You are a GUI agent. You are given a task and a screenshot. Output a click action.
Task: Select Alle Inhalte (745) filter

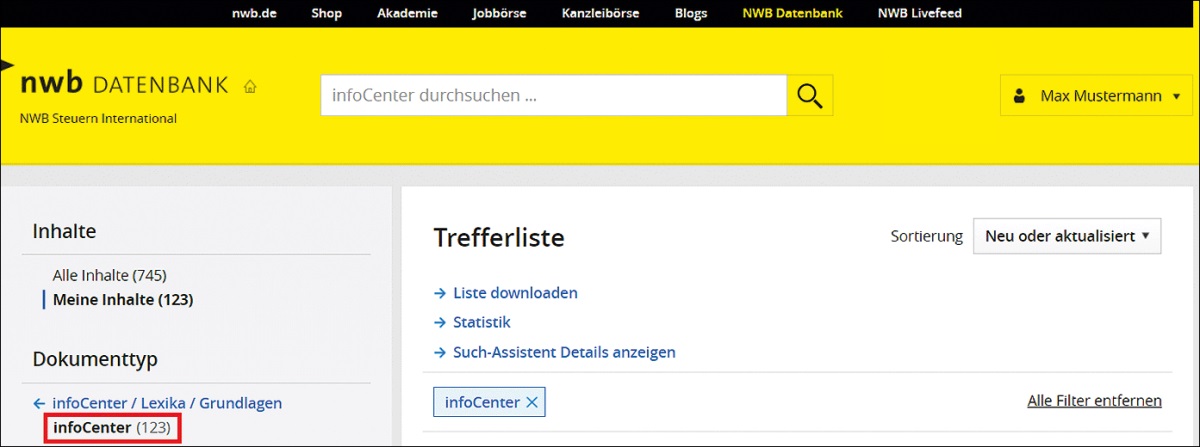(109, 275)
